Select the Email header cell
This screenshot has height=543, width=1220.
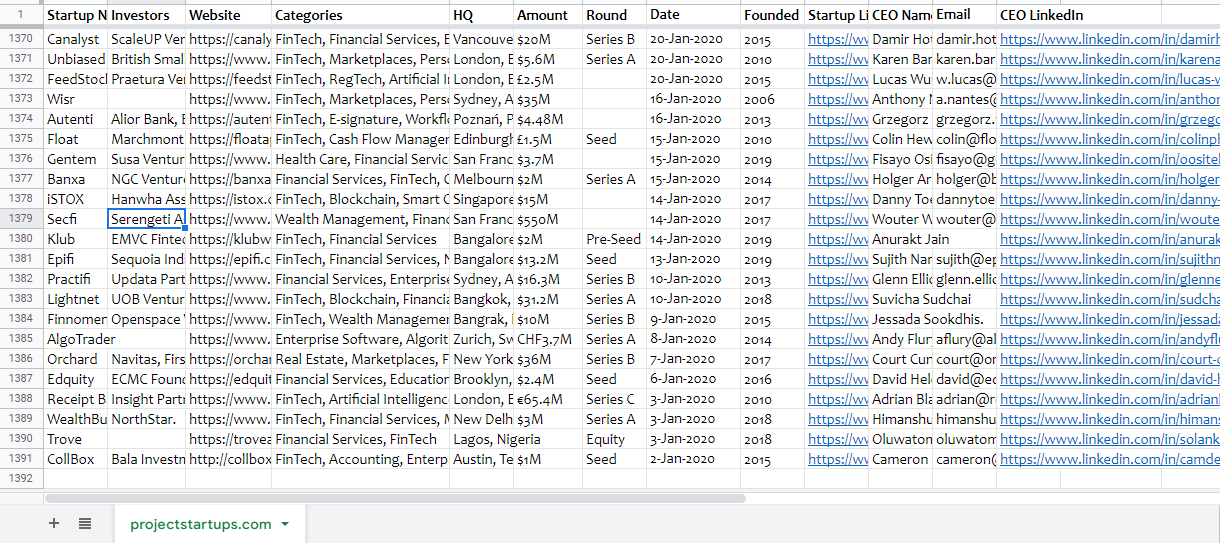click(x=965, y=15)
